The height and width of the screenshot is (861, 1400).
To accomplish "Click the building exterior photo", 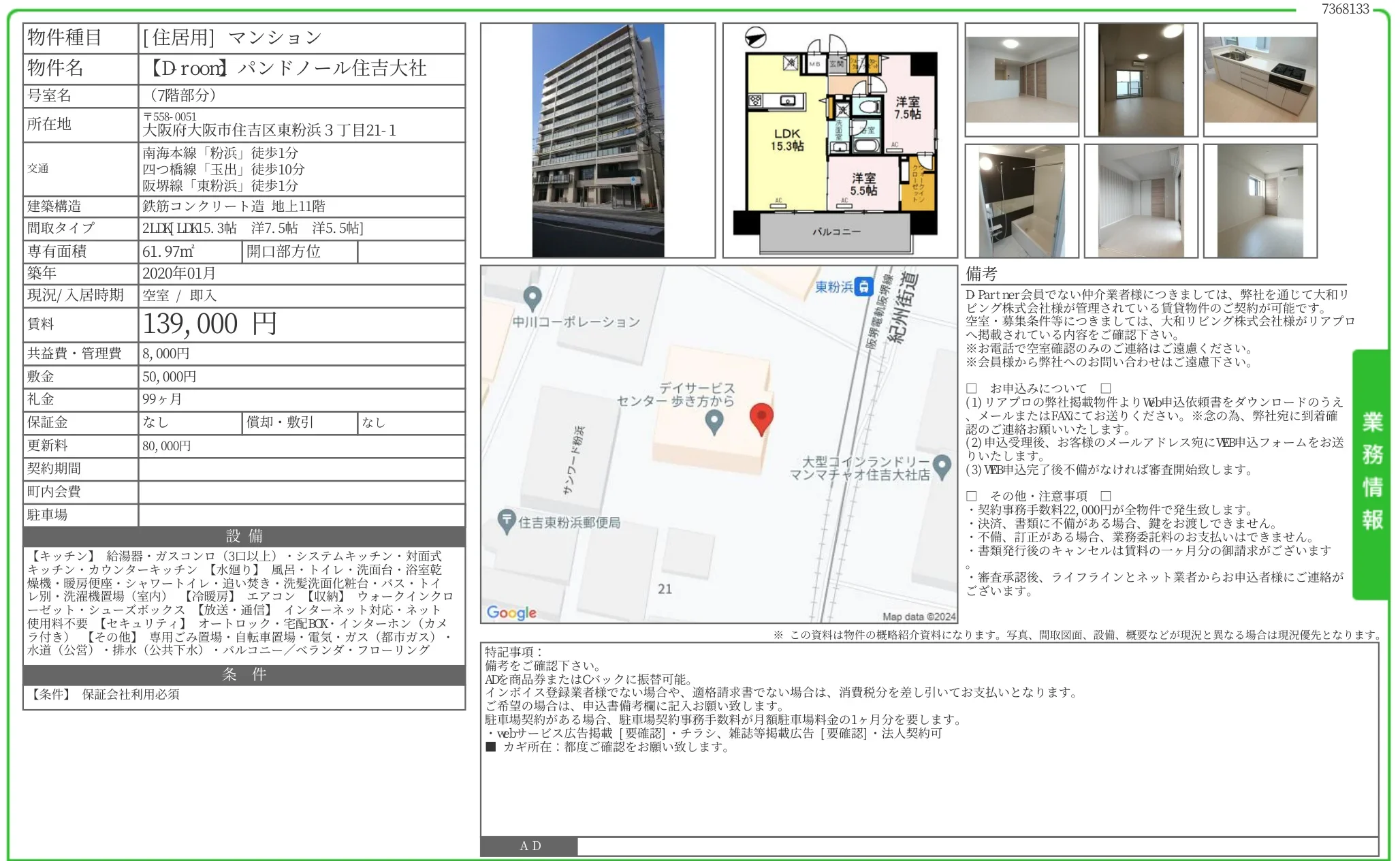I will point(598,138).
